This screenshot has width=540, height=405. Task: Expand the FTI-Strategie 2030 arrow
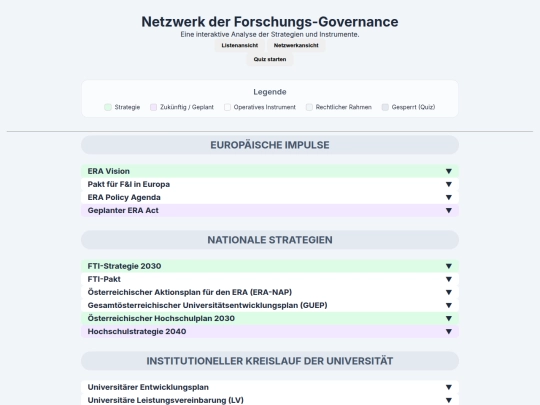pyautogui.click(x=448, y=266)
